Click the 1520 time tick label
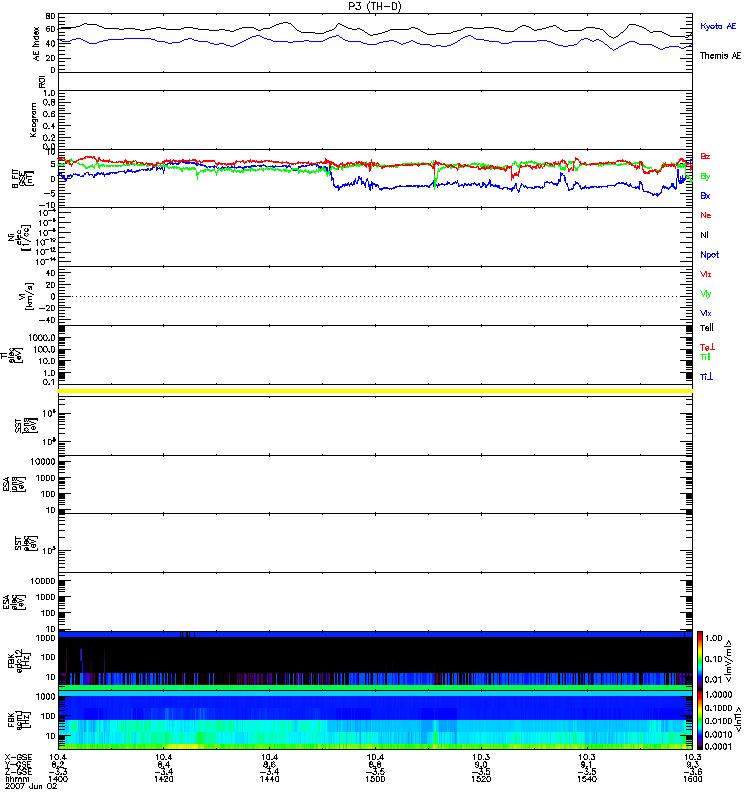Viewport: 750px width, 800px height. tap(481, 779)
